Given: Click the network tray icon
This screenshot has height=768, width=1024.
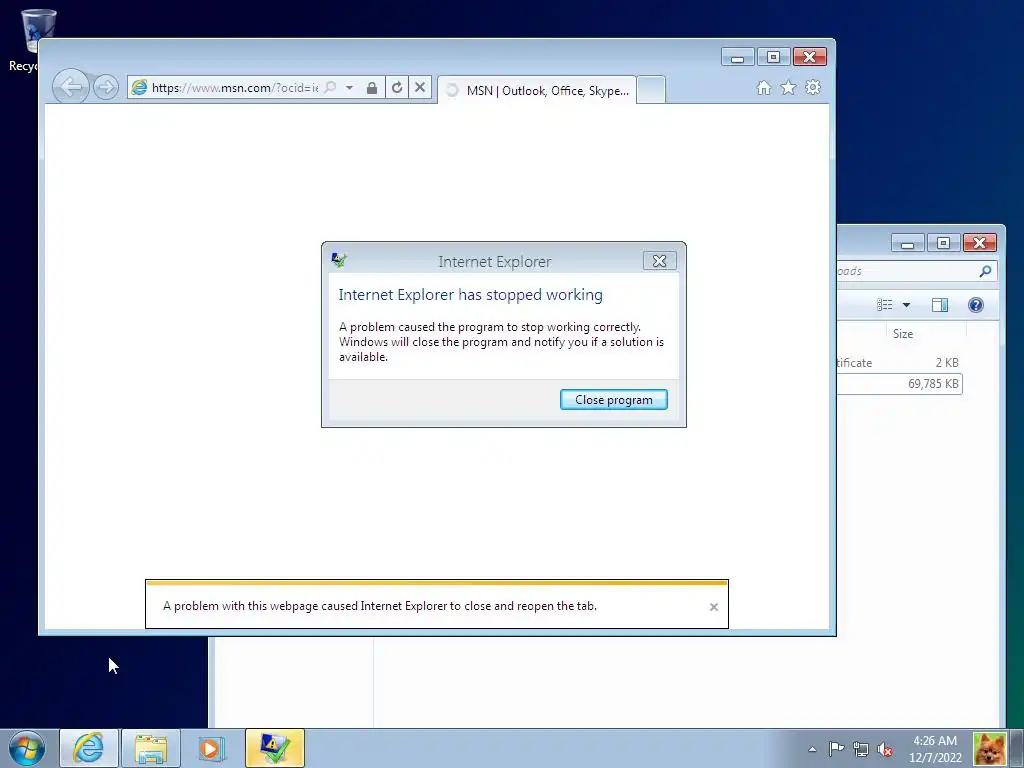Looking at the screenshot, I should click(x=861, y=750).
